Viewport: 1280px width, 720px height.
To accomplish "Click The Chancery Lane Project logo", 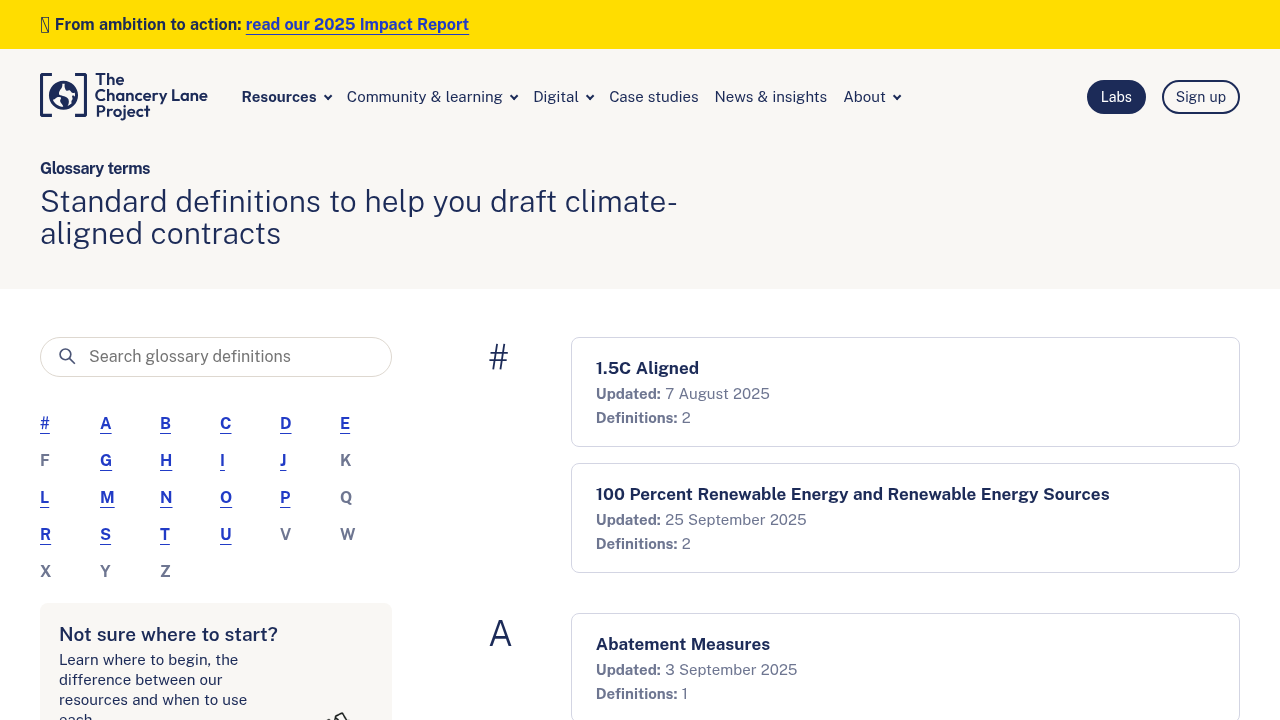I will pos(124,96).
